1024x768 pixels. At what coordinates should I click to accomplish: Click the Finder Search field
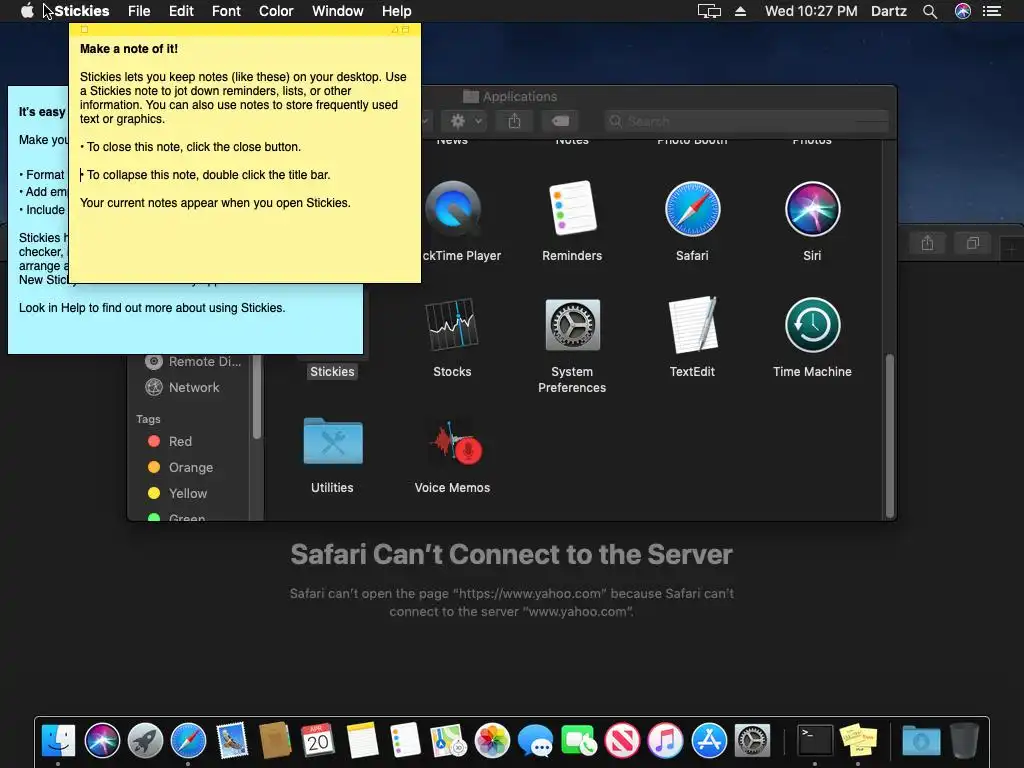click(746, 121)
